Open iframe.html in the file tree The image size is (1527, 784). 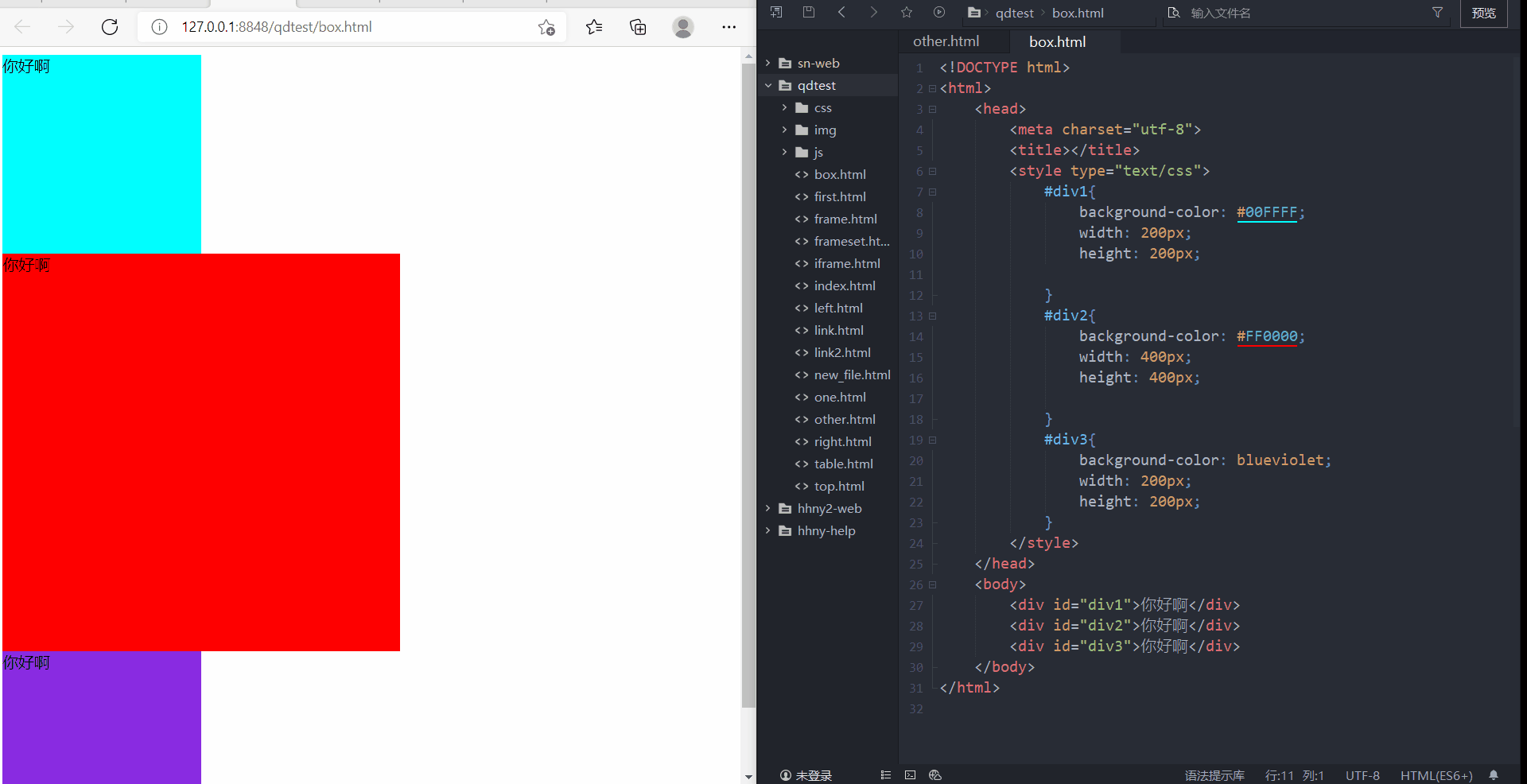(x=847, y=263)
